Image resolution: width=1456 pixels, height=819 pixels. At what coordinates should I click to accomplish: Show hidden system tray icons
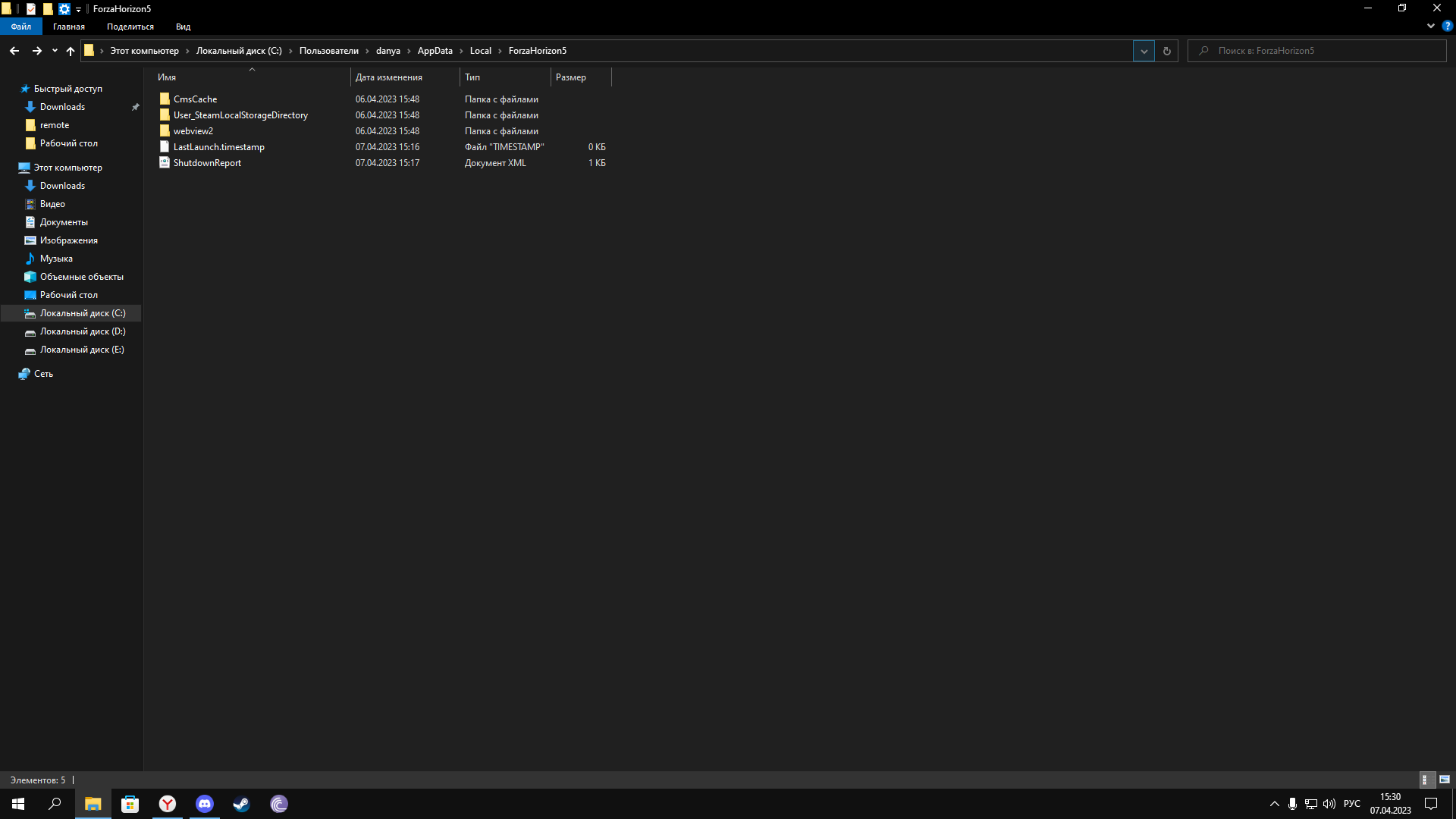coord(1274,804)
